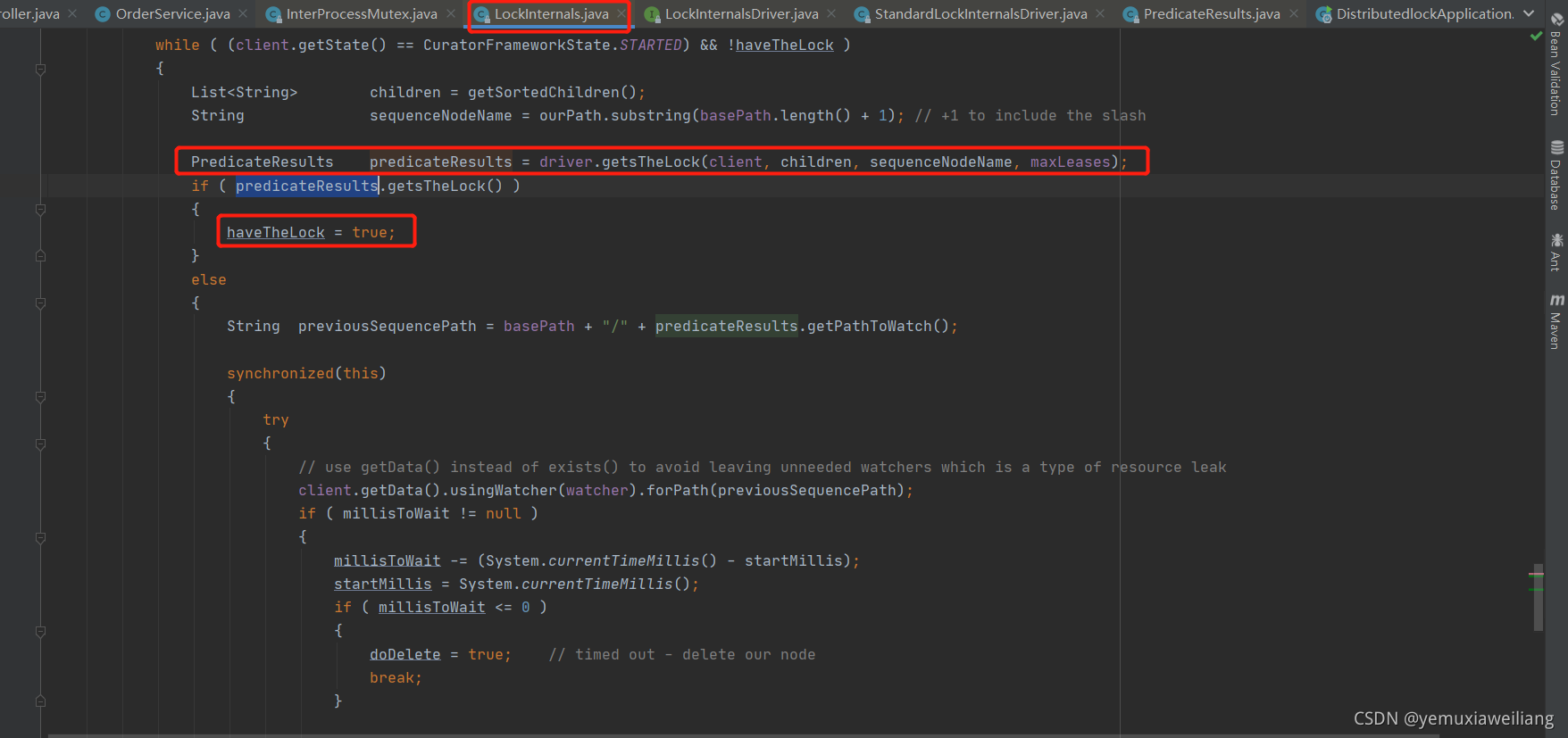This screenshot has height=738, width=1568.
Task: Click the 'timed out - delete our node' comment
Action: click(681, 654)
